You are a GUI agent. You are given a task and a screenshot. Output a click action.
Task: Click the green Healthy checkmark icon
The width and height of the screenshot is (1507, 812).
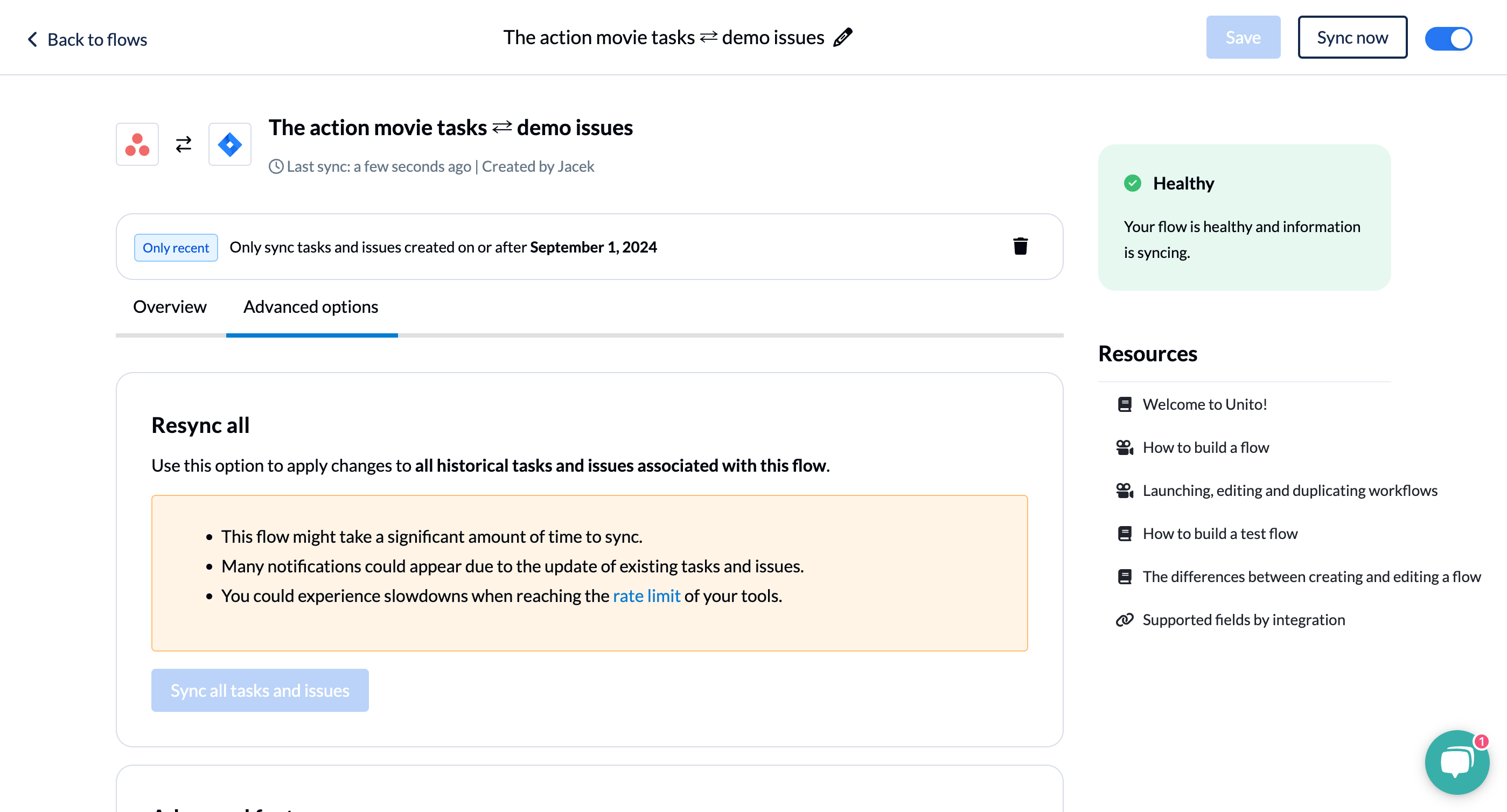pyautogui.click(x=1133, y=183)
